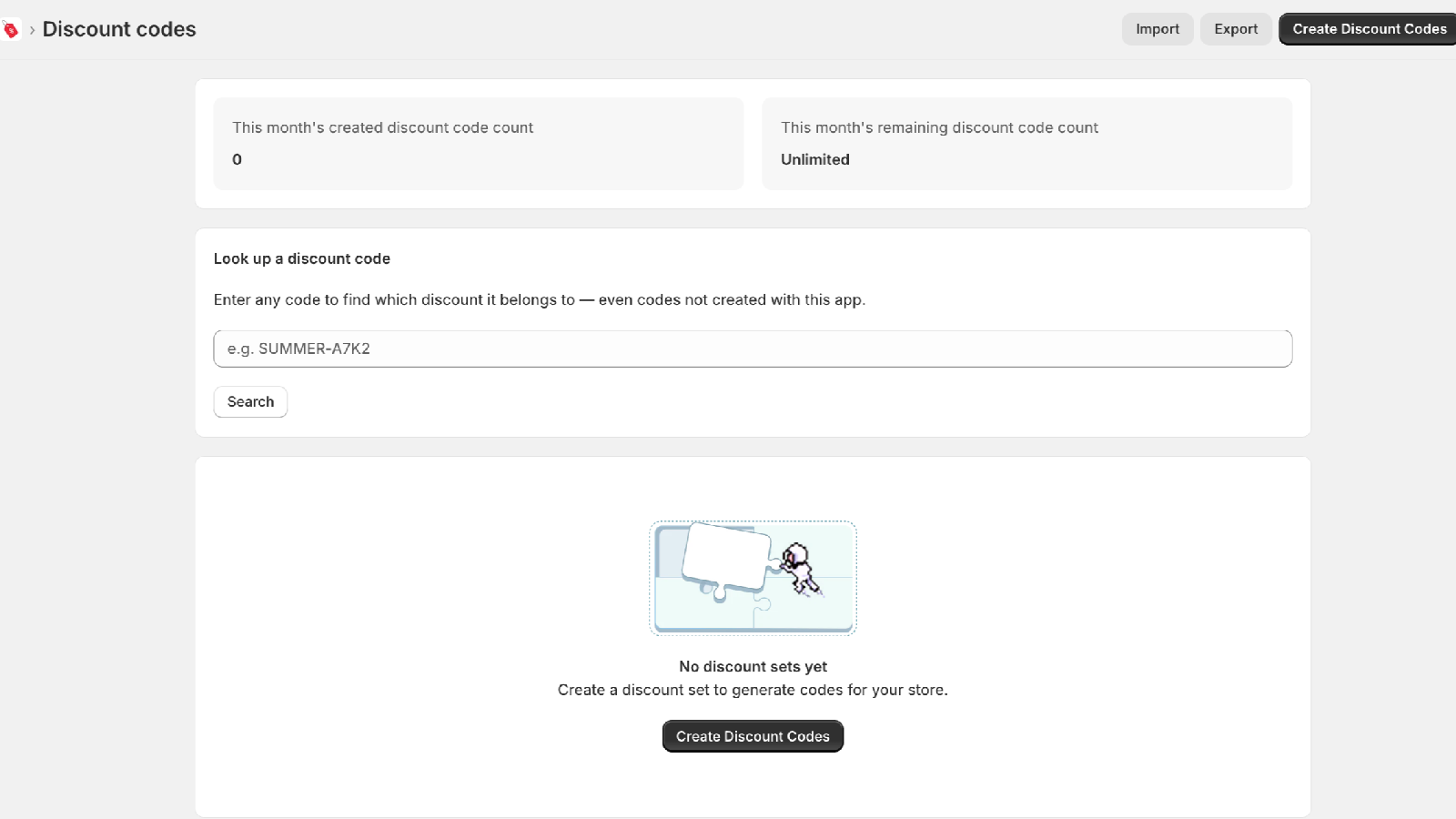Click the Search button
Viewport: 1456px width, 819px height.
[250, 401]
